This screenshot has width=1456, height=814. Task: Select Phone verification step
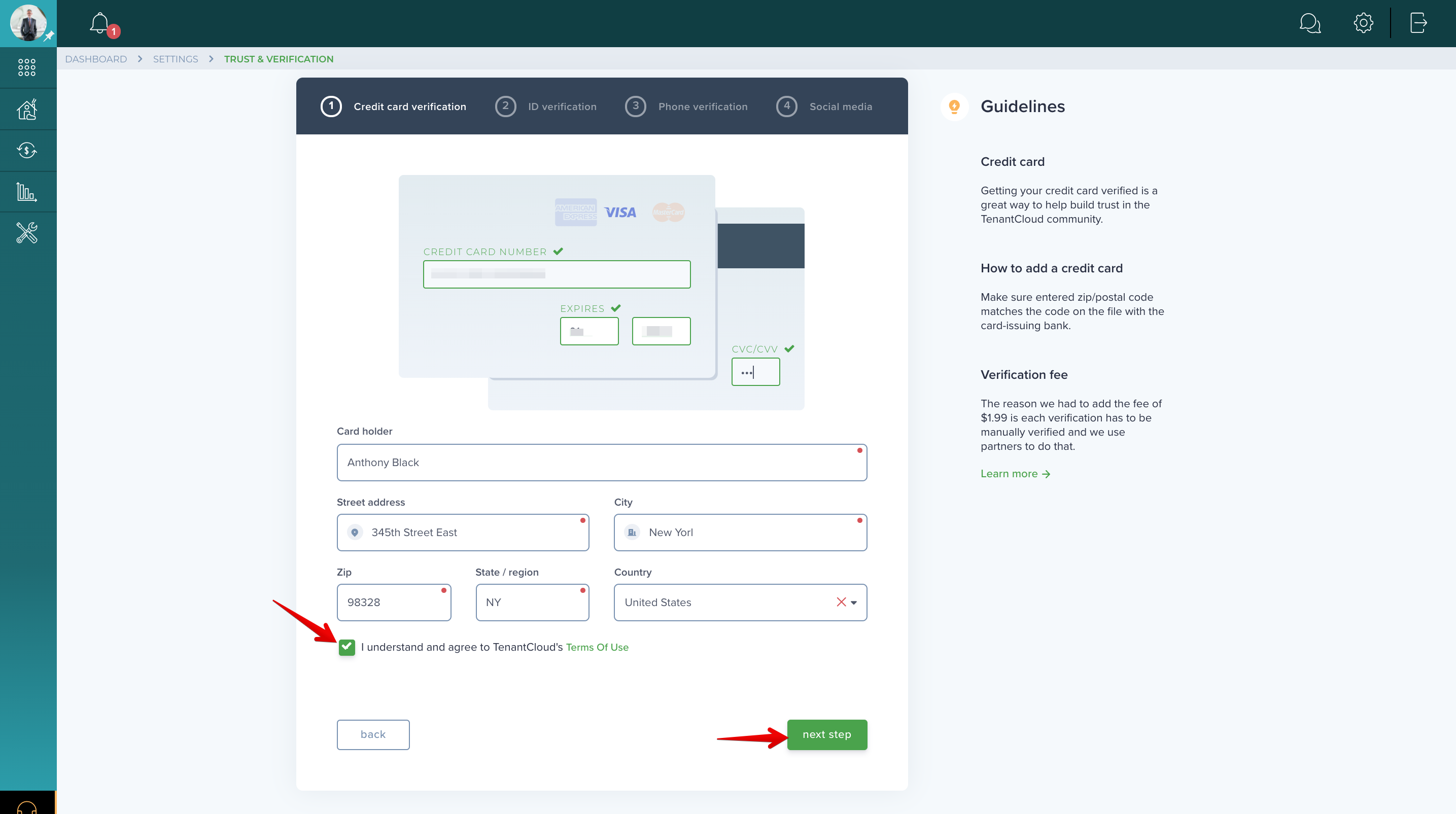686,106
